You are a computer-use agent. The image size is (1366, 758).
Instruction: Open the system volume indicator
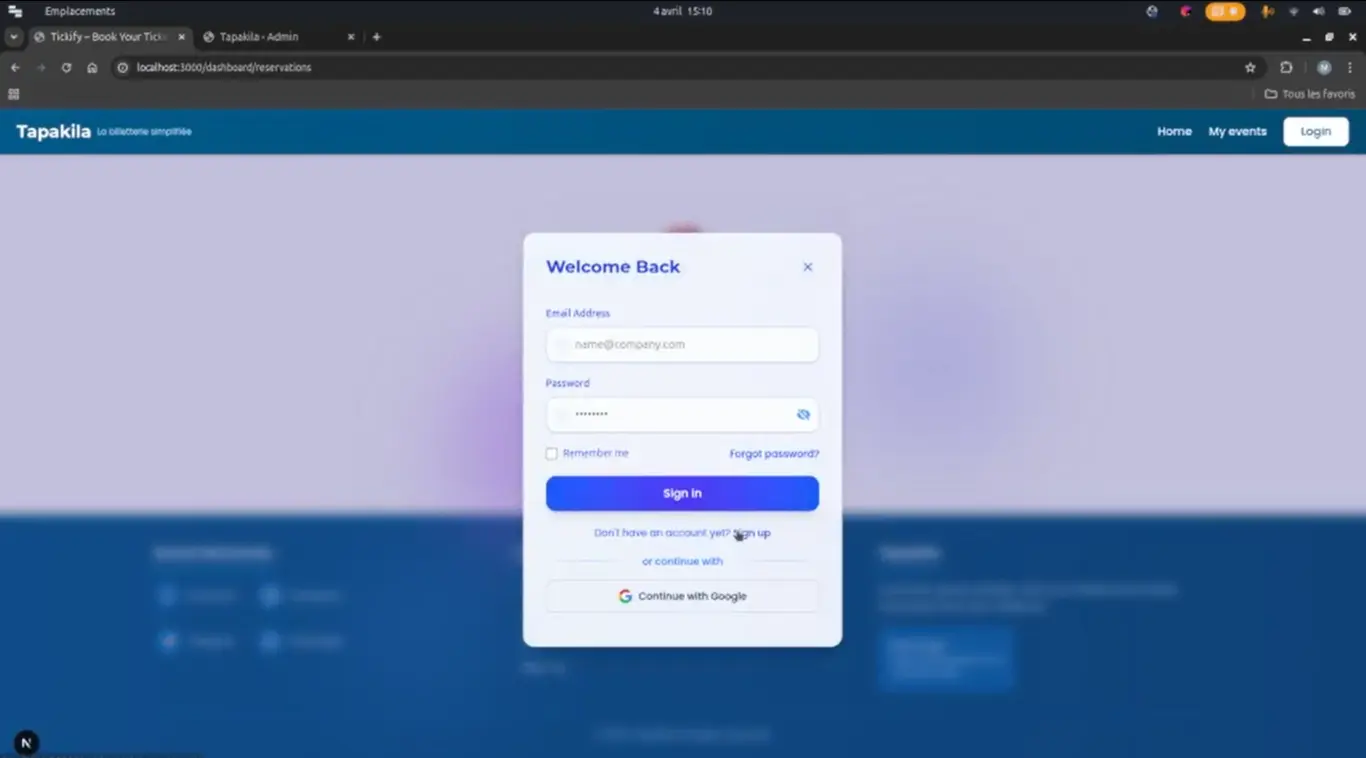tap(1318, 11)
